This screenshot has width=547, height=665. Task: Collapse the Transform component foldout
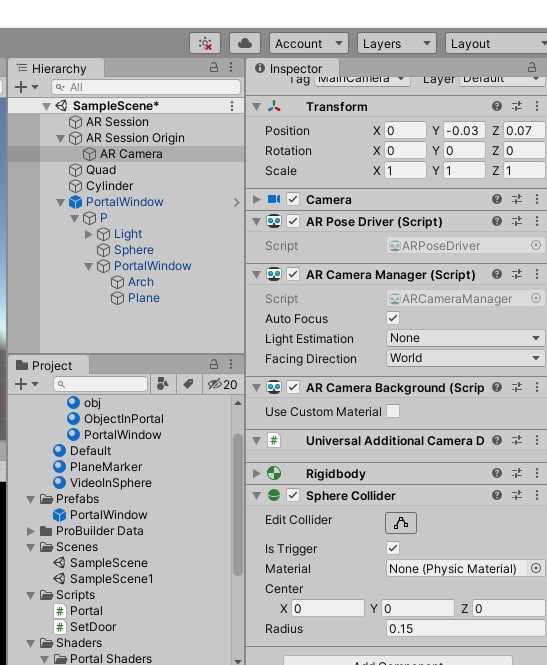click(x=257, y=106)
